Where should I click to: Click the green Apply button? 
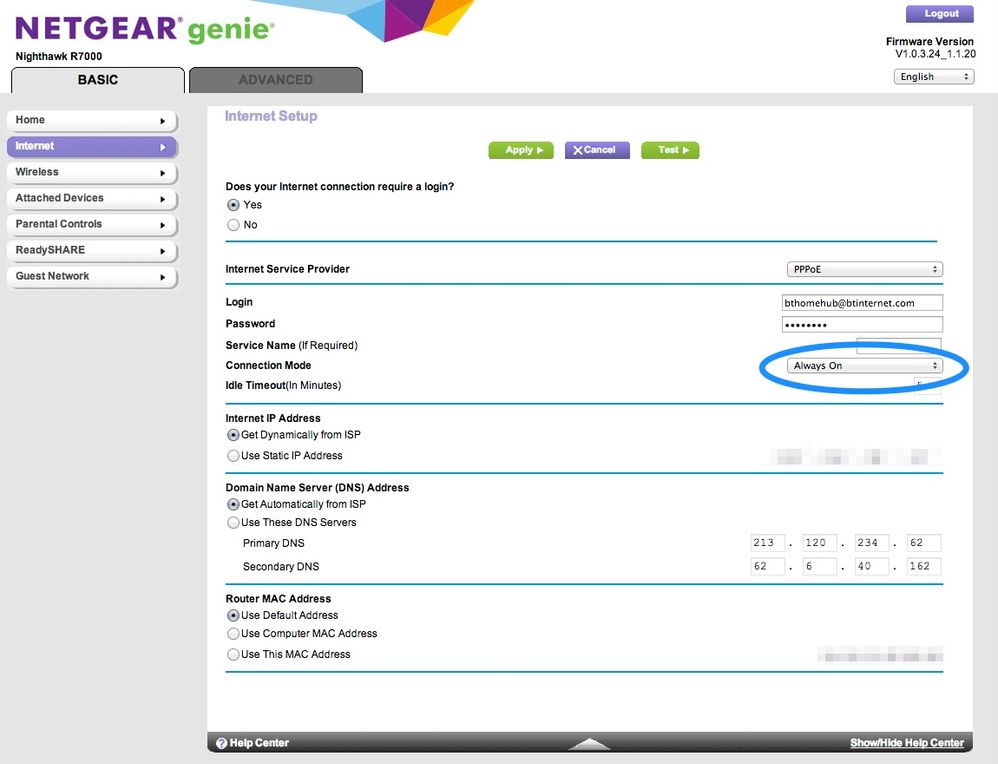520,150
